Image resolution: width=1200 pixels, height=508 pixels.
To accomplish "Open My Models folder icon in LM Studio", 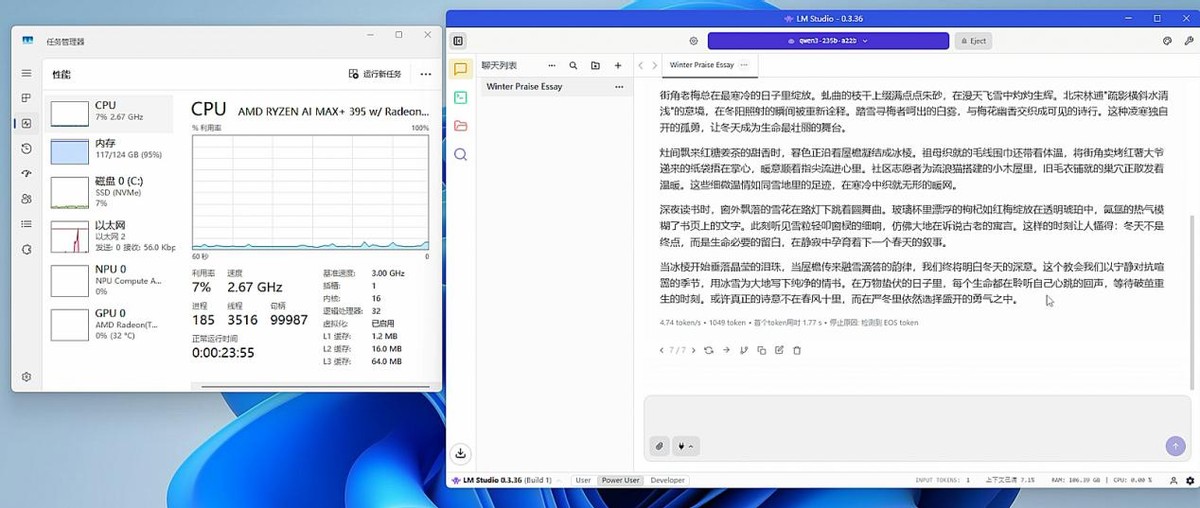I will pos(460,126).
